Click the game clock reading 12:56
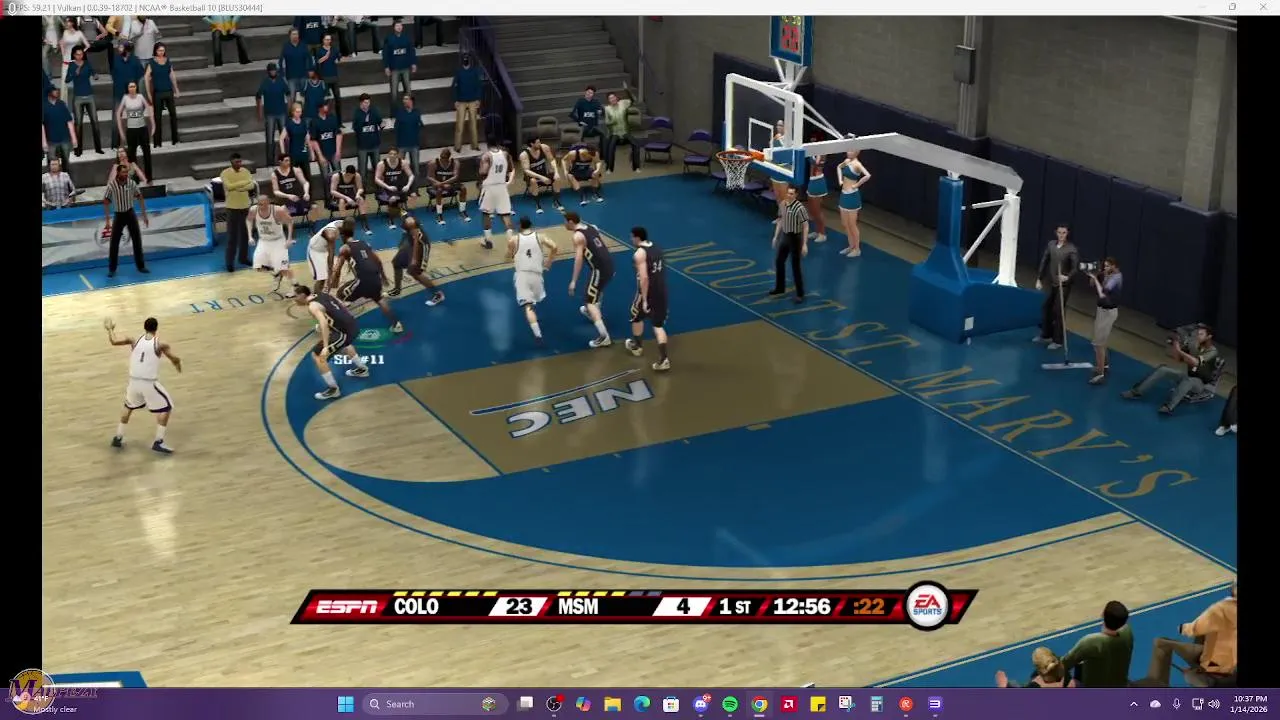This screenshot has height=720, width=1280. [802, 607]
